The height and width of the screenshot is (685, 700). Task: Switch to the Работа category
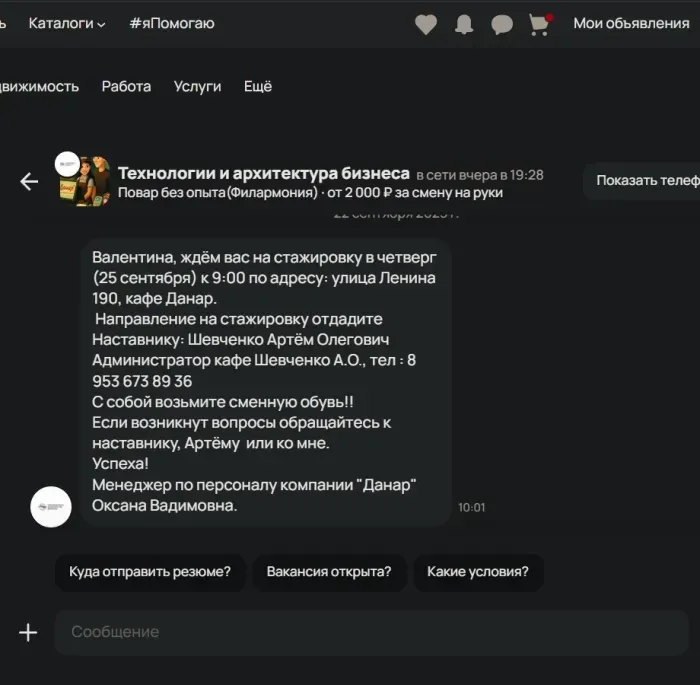pyautogui.click(x=126, y=86)
